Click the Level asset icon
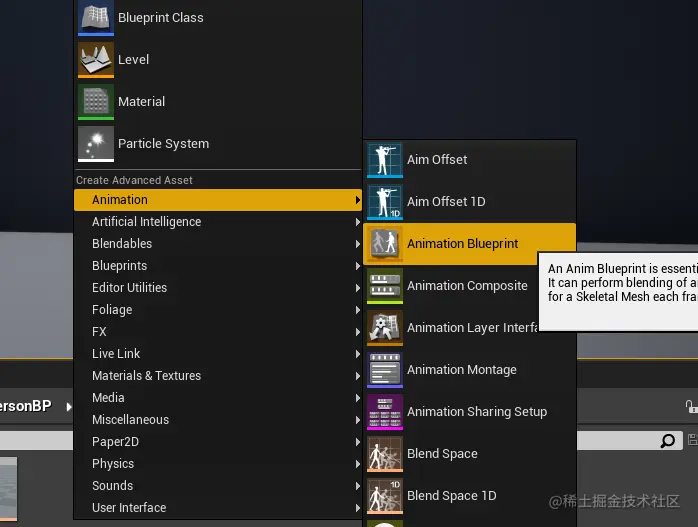Viewport: 698px width, 527px height. click(x=96, y=60)
